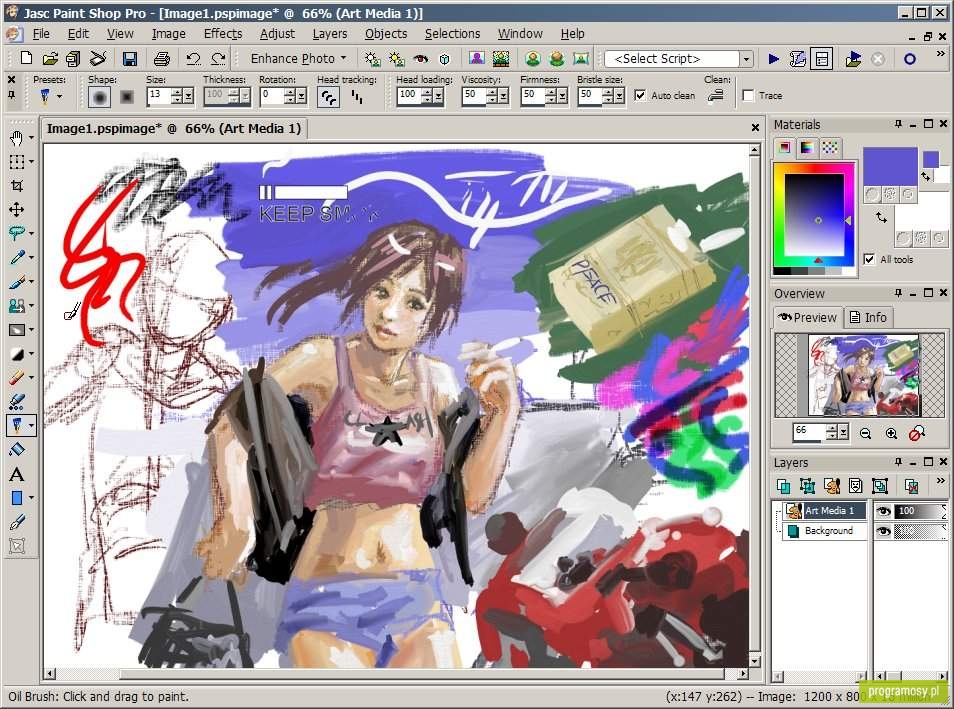Open the Layers menu

tap(330, 33)
